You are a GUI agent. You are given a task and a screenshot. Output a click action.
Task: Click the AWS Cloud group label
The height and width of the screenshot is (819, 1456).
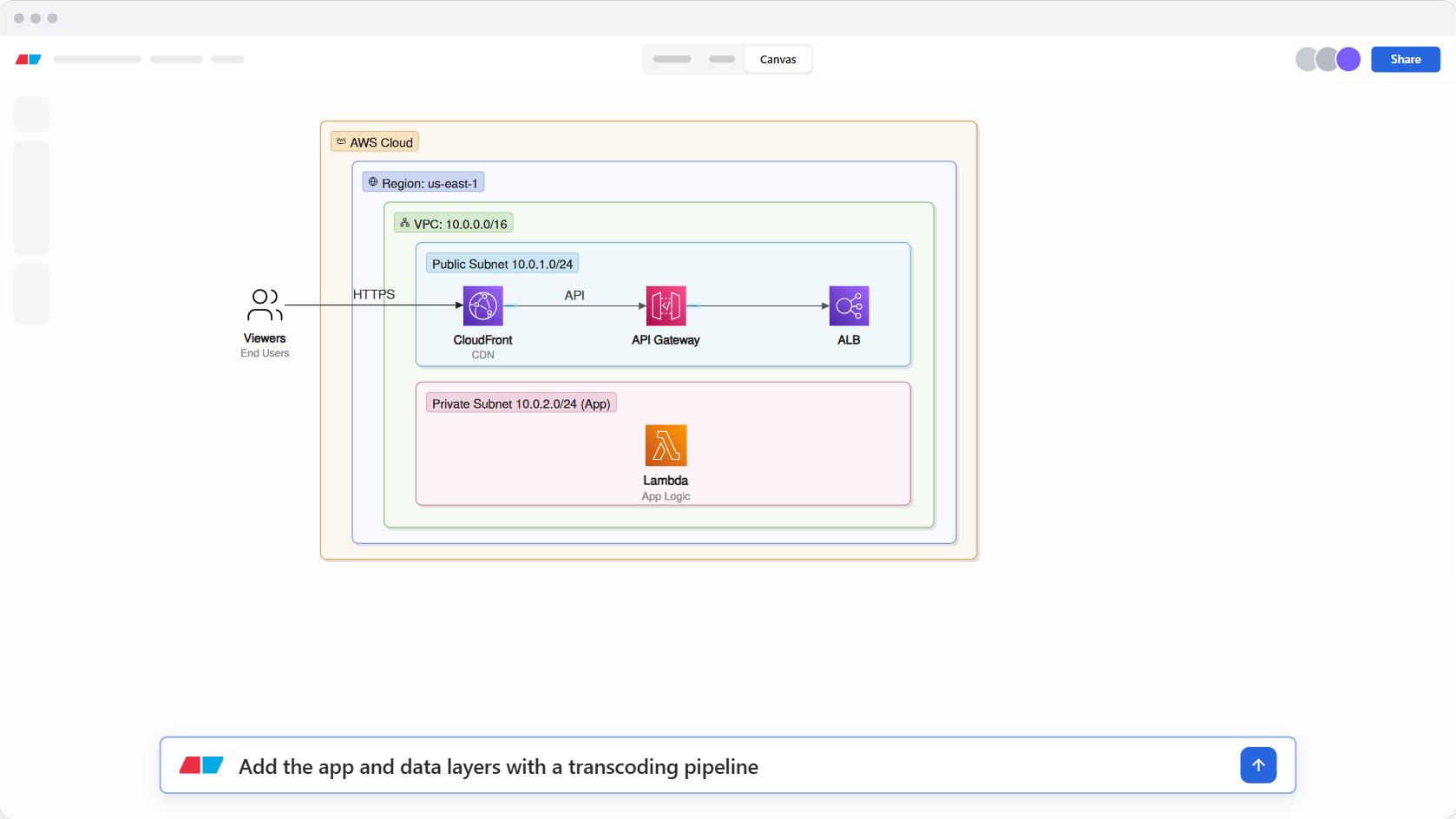coord(375,142)
